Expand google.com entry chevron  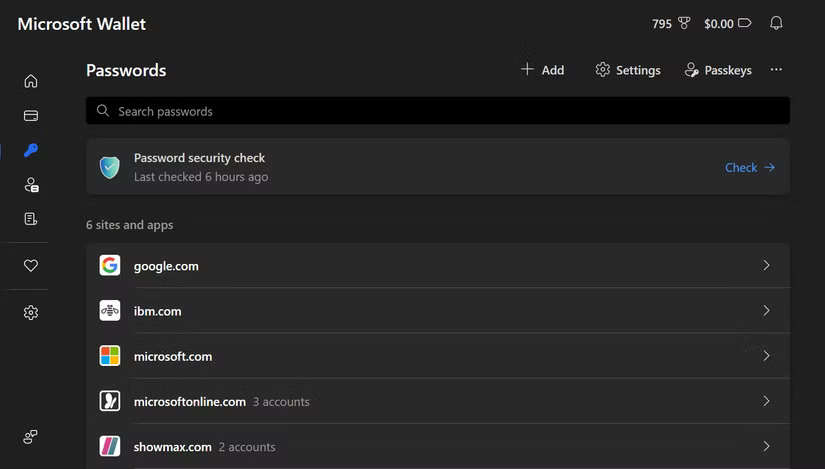coord(767,265)
